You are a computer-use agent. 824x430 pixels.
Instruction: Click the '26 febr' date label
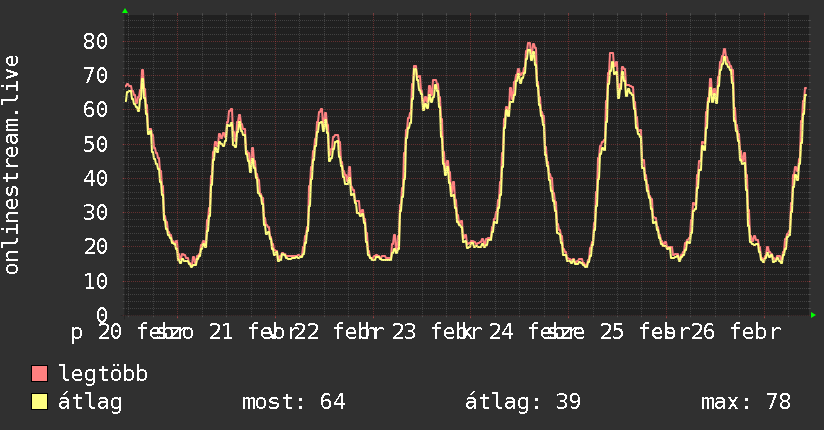[x=736, y=332]
